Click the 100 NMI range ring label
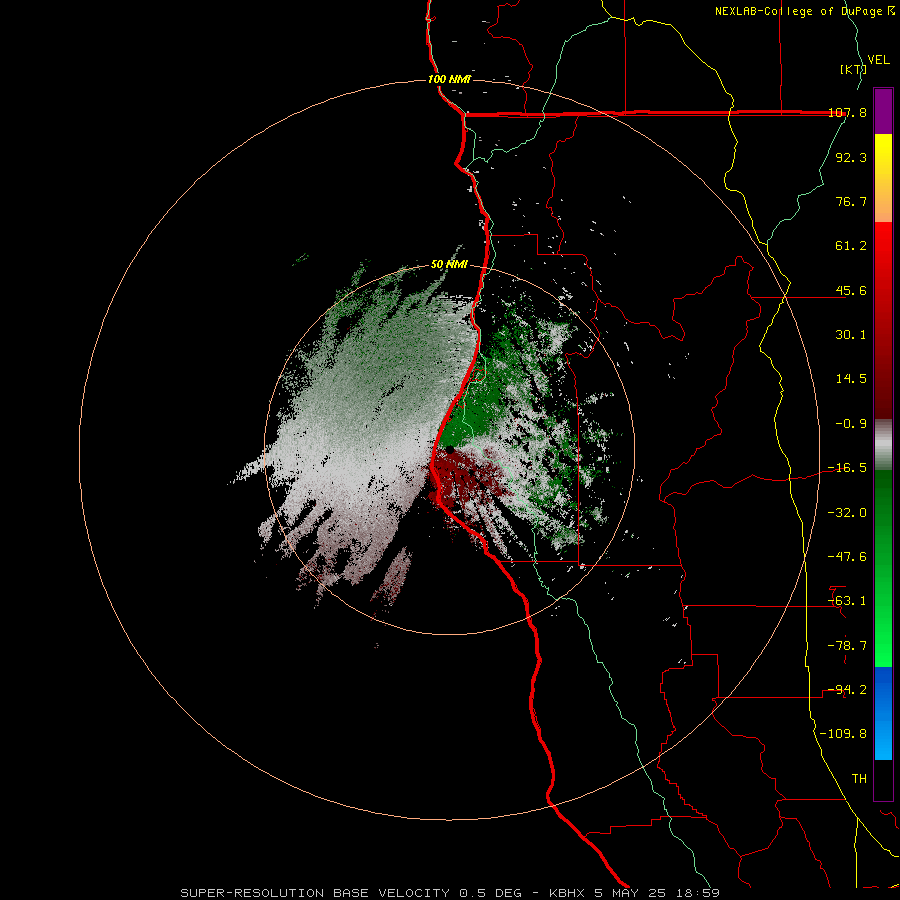The image size is (900, 900). 449,79
